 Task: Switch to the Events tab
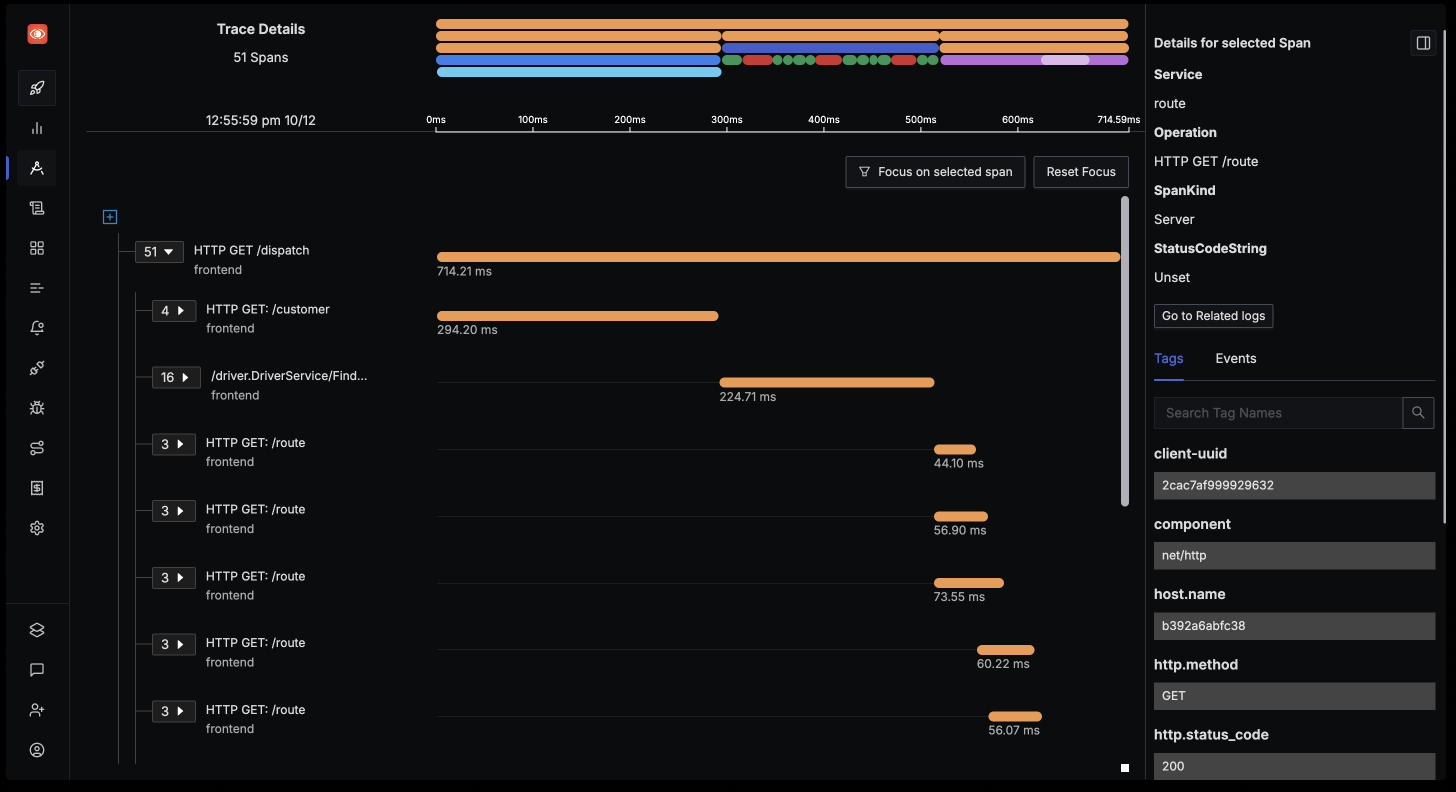tap(1235, 359)
